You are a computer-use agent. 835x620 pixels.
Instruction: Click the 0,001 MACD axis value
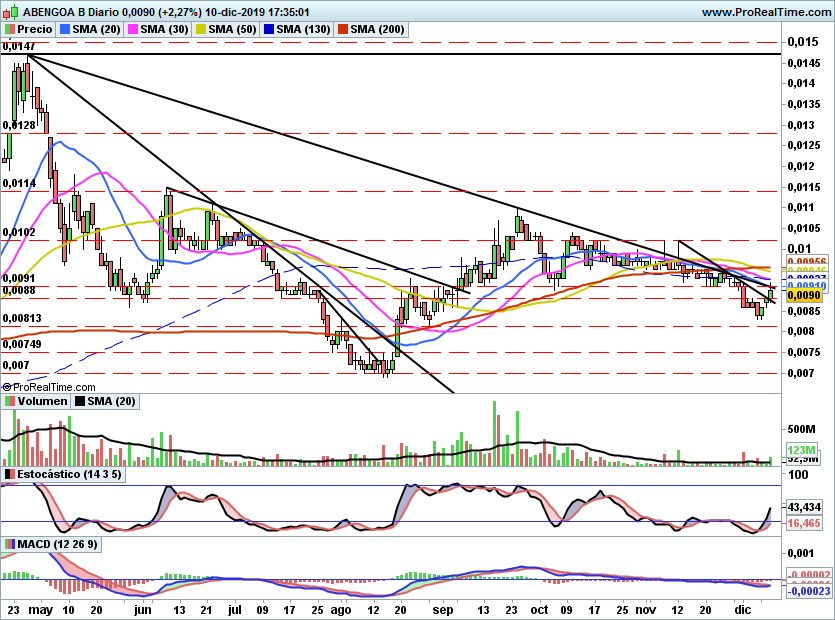coord(801,553)
